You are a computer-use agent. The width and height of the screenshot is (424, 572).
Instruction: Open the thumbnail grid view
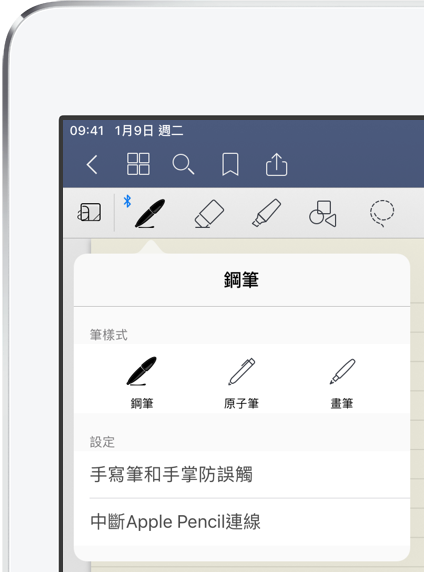coord(138,164)
